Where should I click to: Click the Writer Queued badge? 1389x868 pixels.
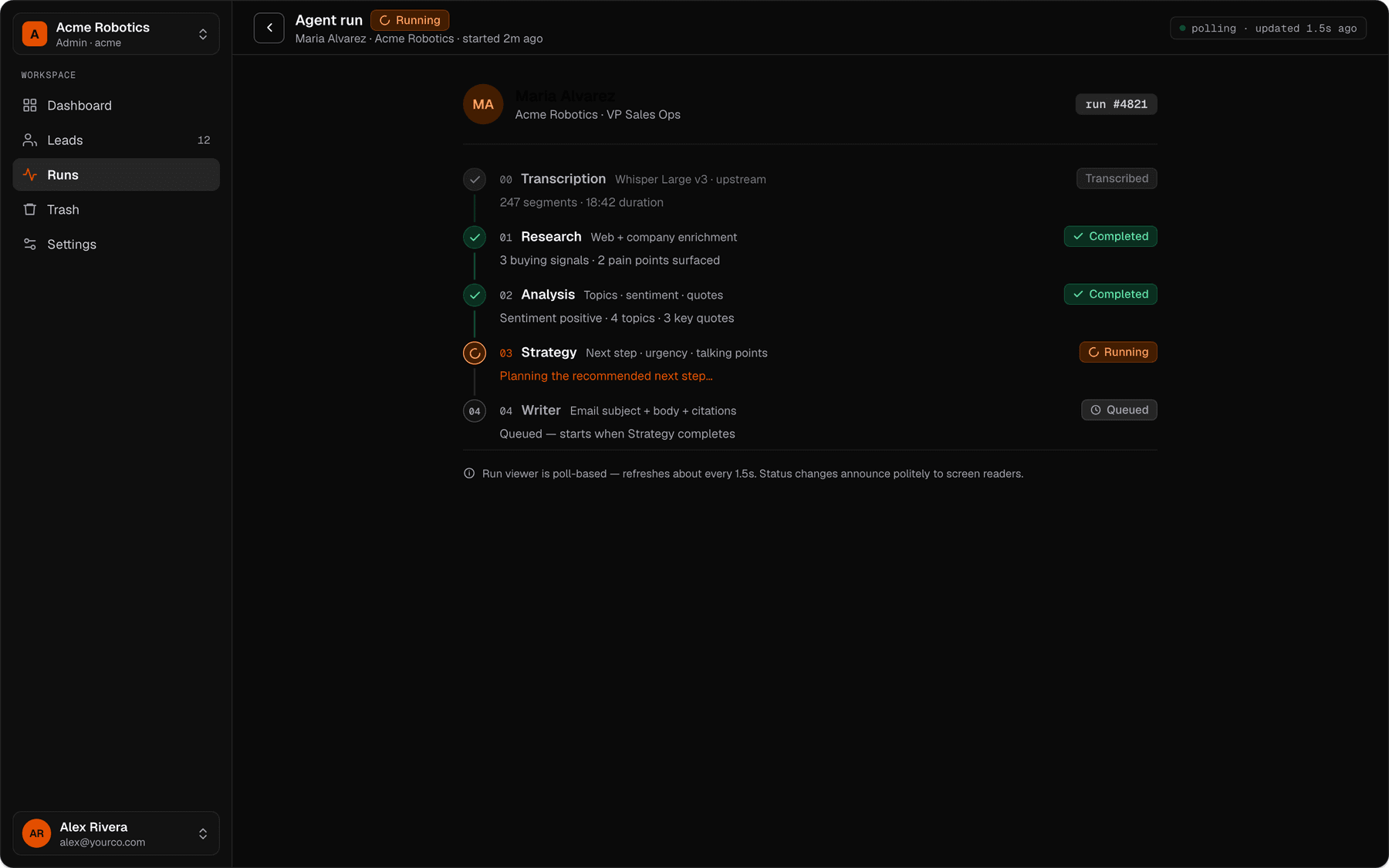click(1119, 410)
